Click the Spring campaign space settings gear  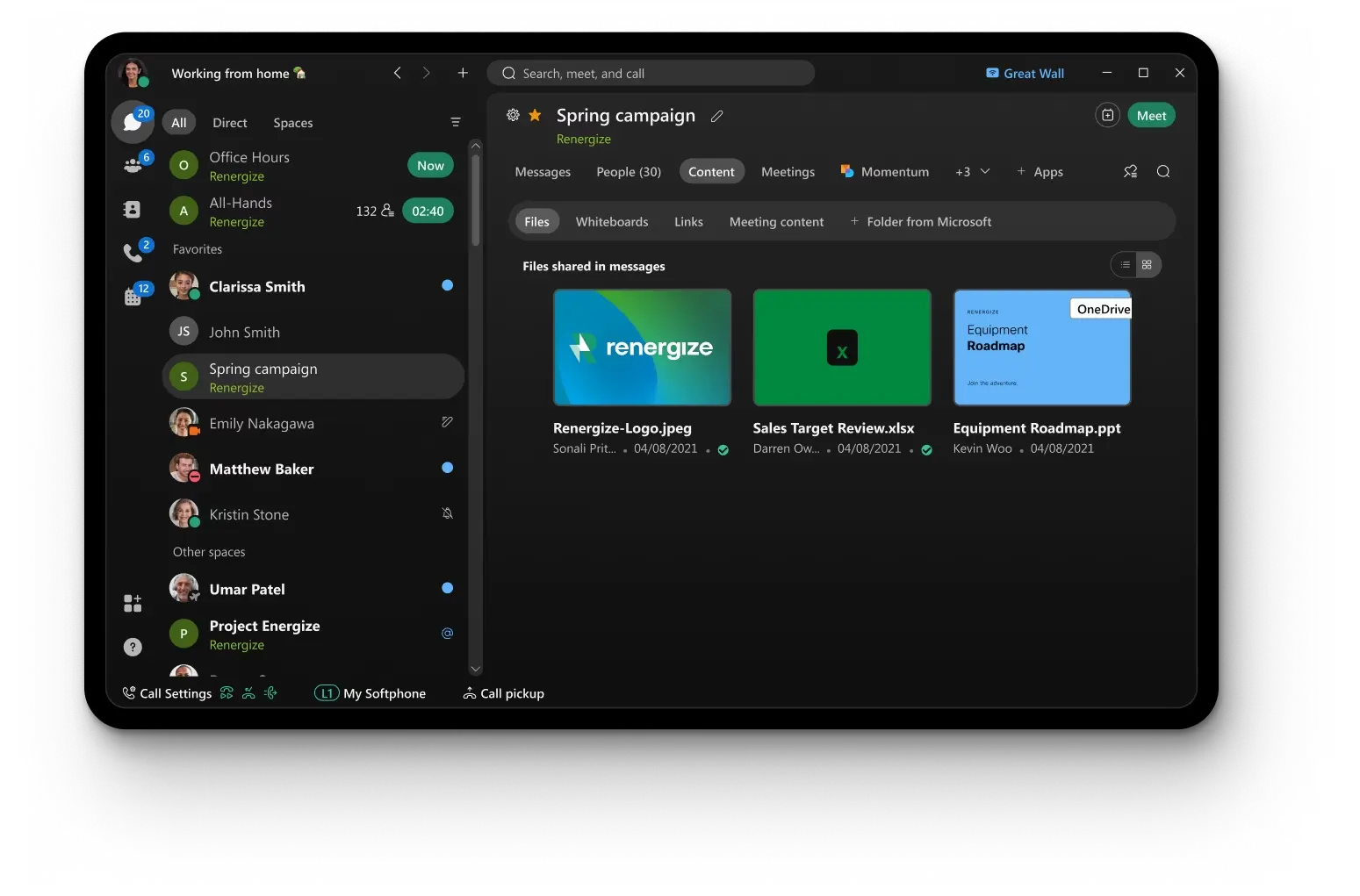[x=513, y=115]
